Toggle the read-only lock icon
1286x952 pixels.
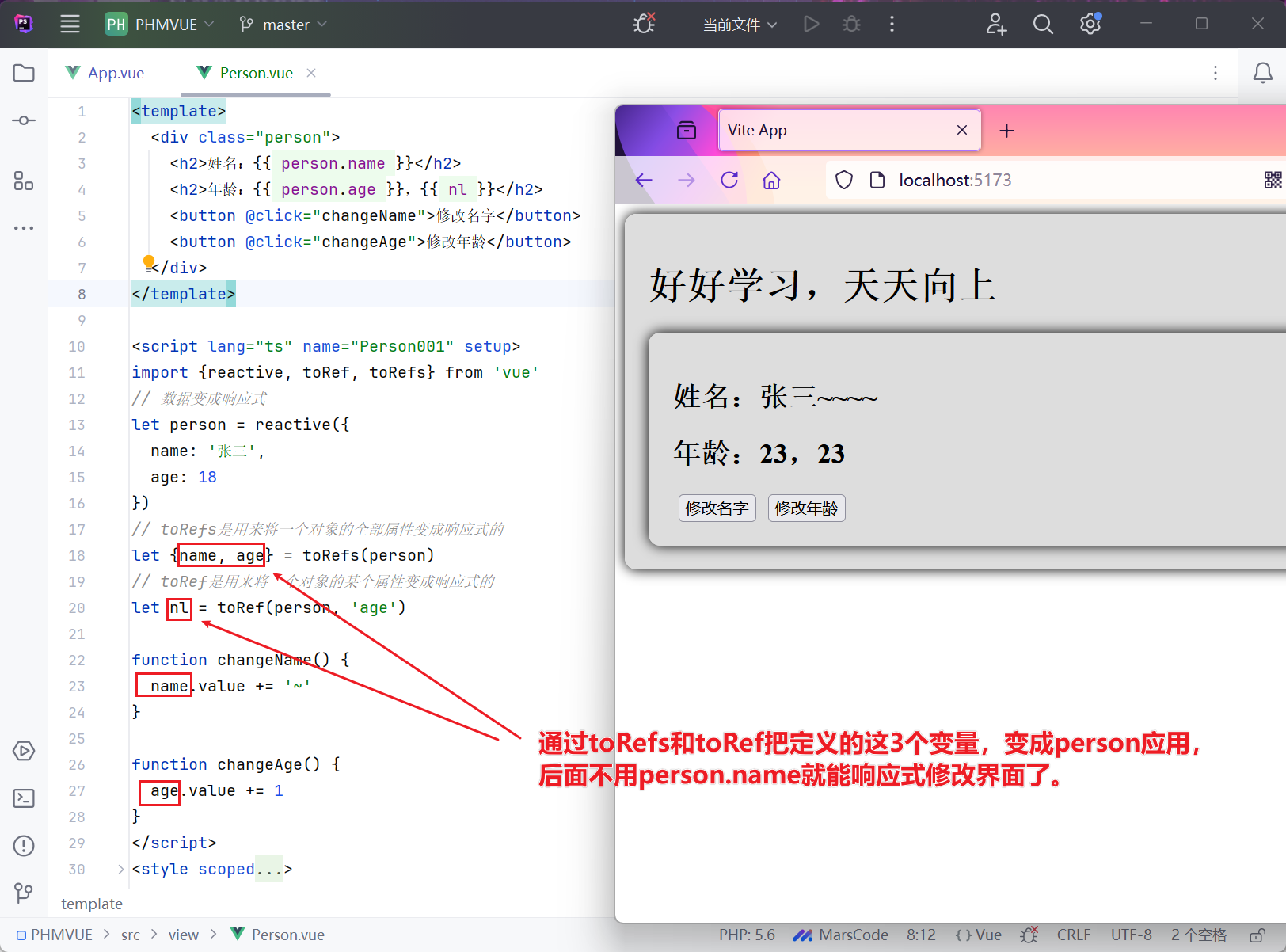[1257, 935]
